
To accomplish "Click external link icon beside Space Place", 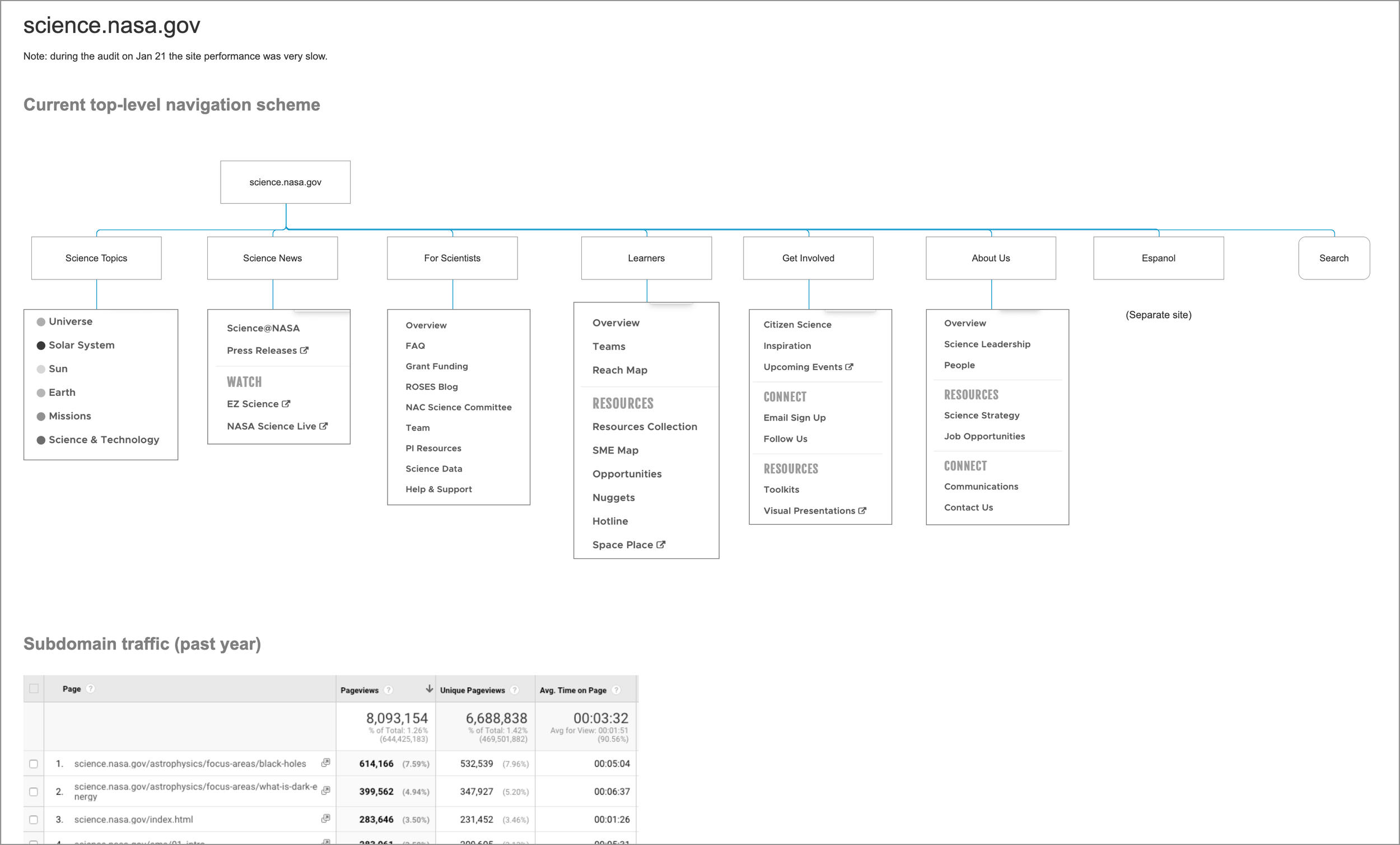I will (x=660, y=544).
